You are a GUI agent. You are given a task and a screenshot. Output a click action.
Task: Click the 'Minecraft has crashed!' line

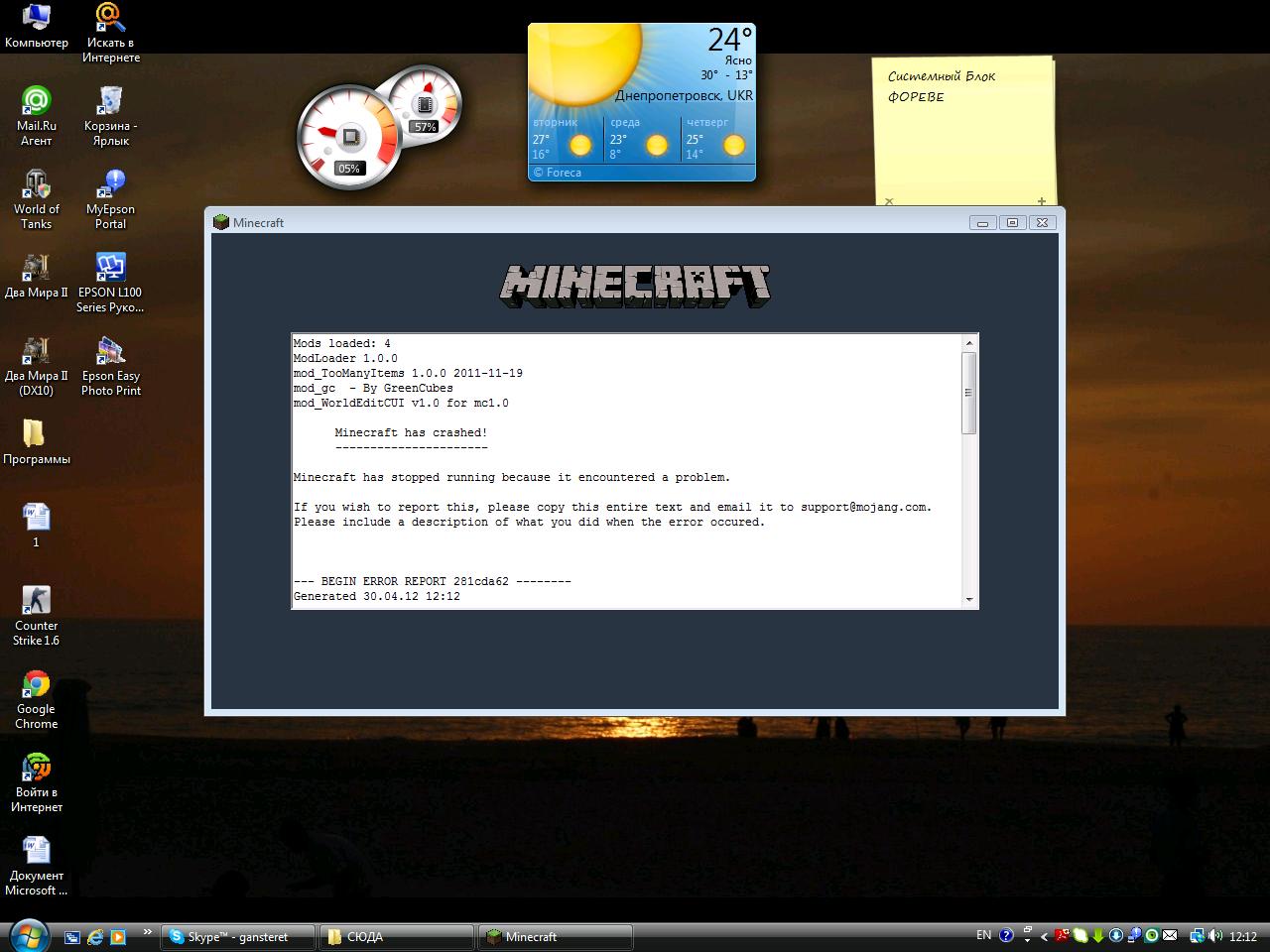point(411,432)
